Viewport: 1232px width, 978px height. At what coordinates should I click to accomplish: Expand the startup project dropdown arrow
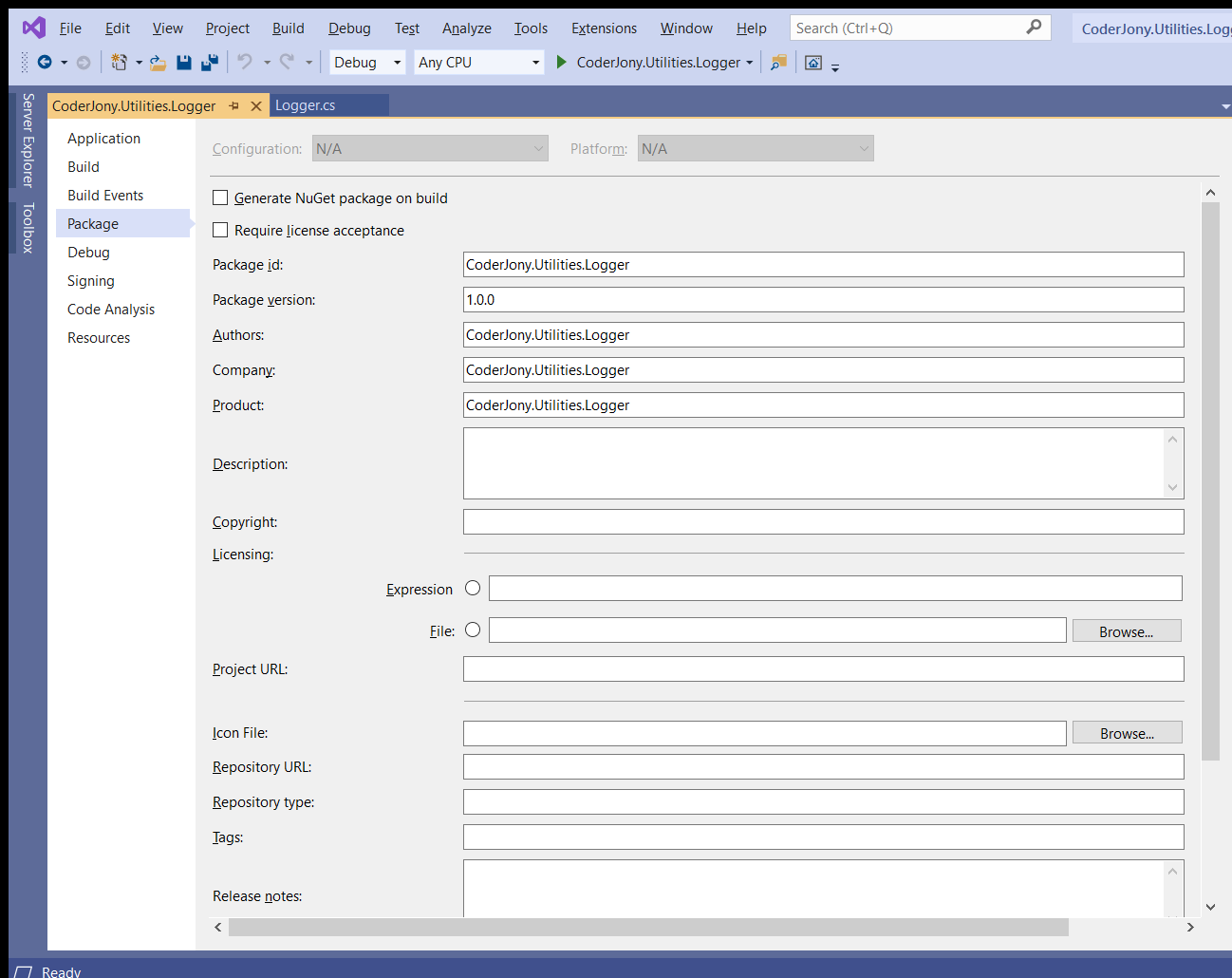(750, 63)
